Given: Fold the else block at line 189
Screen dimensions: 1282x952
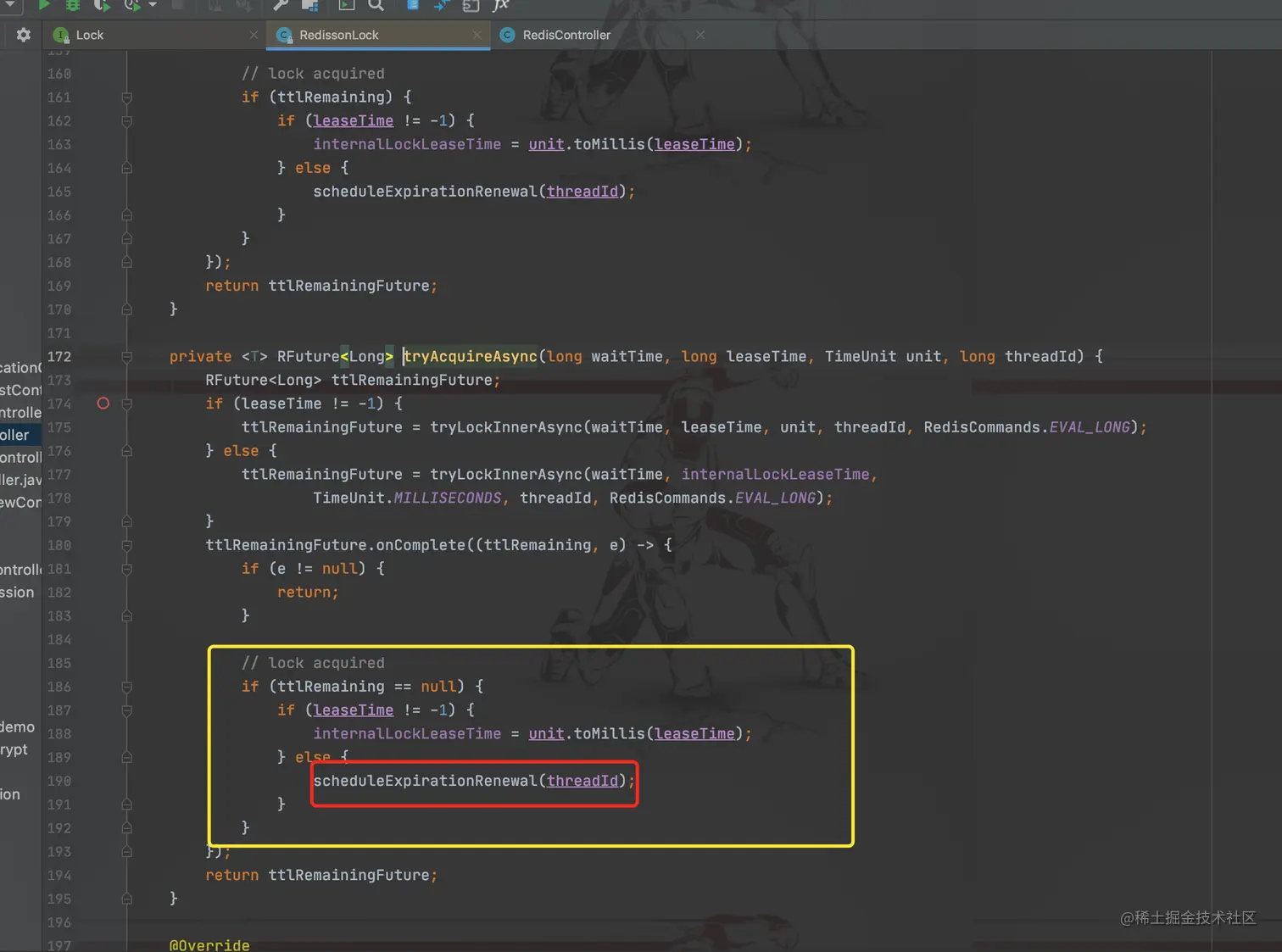Looking at the screenshot, I should (127, 757).
